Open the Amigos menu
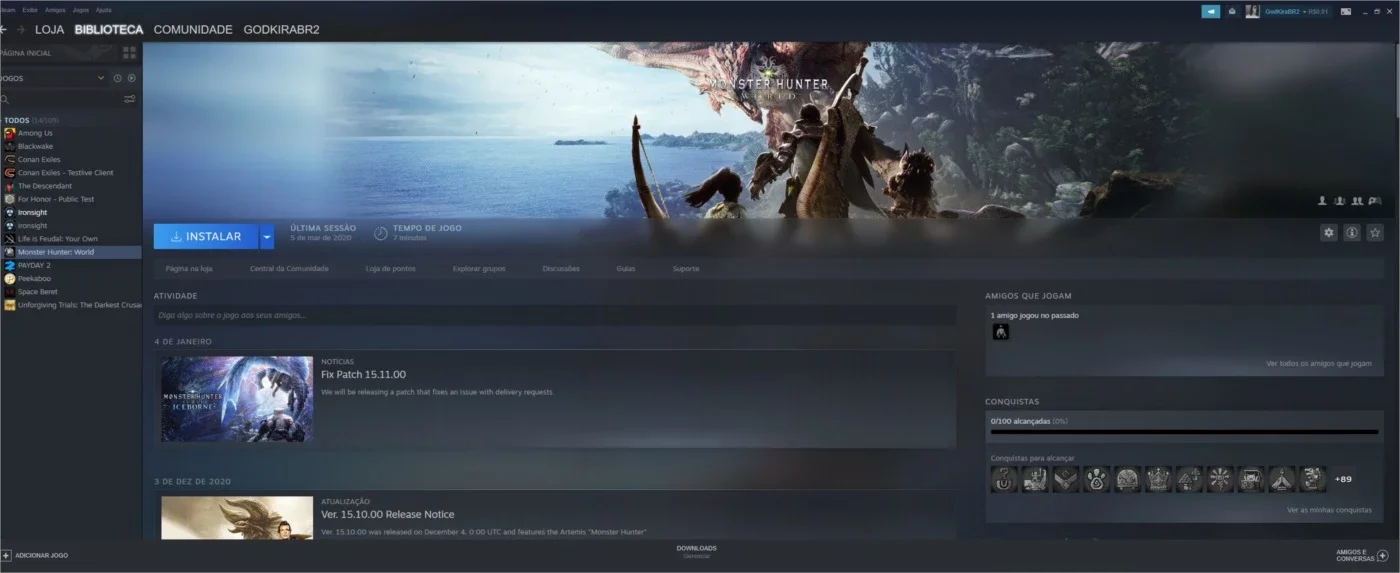This screenshot has width=1400, height=573. point(55,10)
